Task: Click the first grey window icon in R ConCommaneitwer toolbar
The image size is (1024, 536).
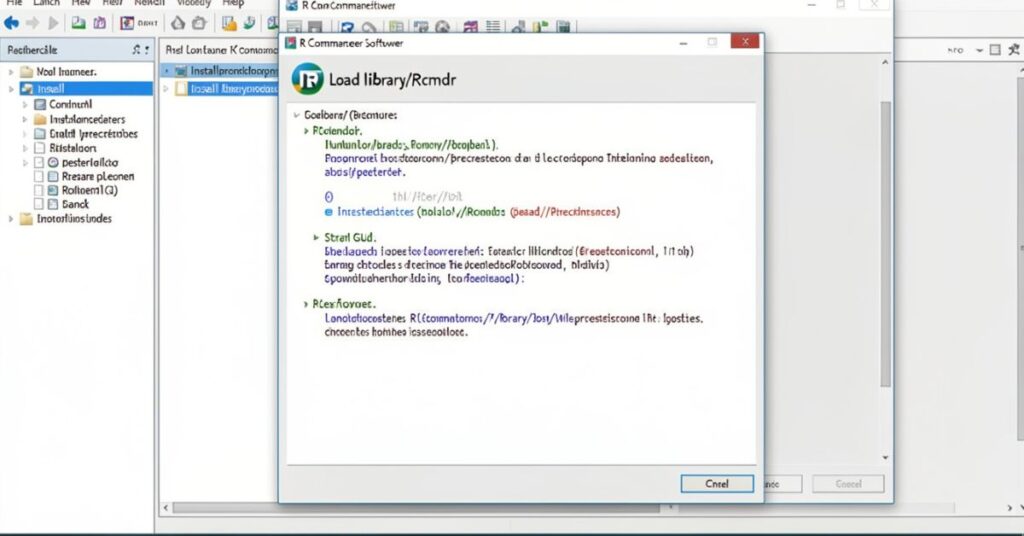Action: tap(295, 27)
